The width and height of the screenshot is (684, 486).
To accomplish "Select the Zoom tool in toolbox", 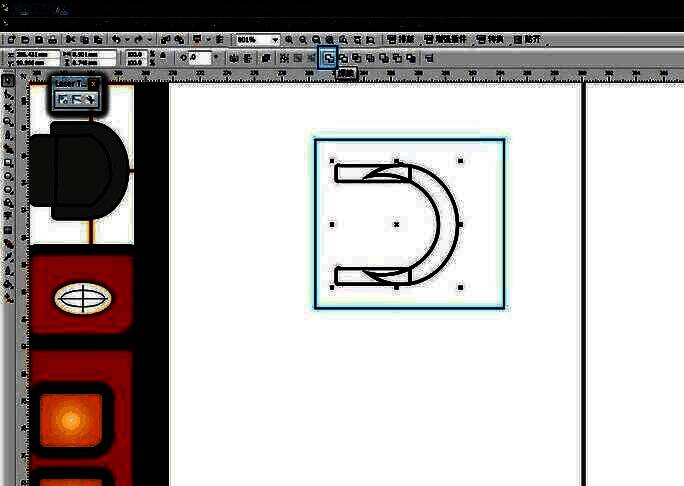I will (7, 121).
